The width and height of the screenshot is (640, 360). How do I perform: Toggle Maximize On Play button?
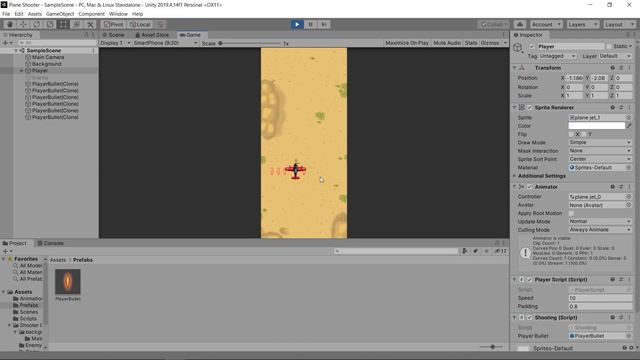[x=407, y=43]
